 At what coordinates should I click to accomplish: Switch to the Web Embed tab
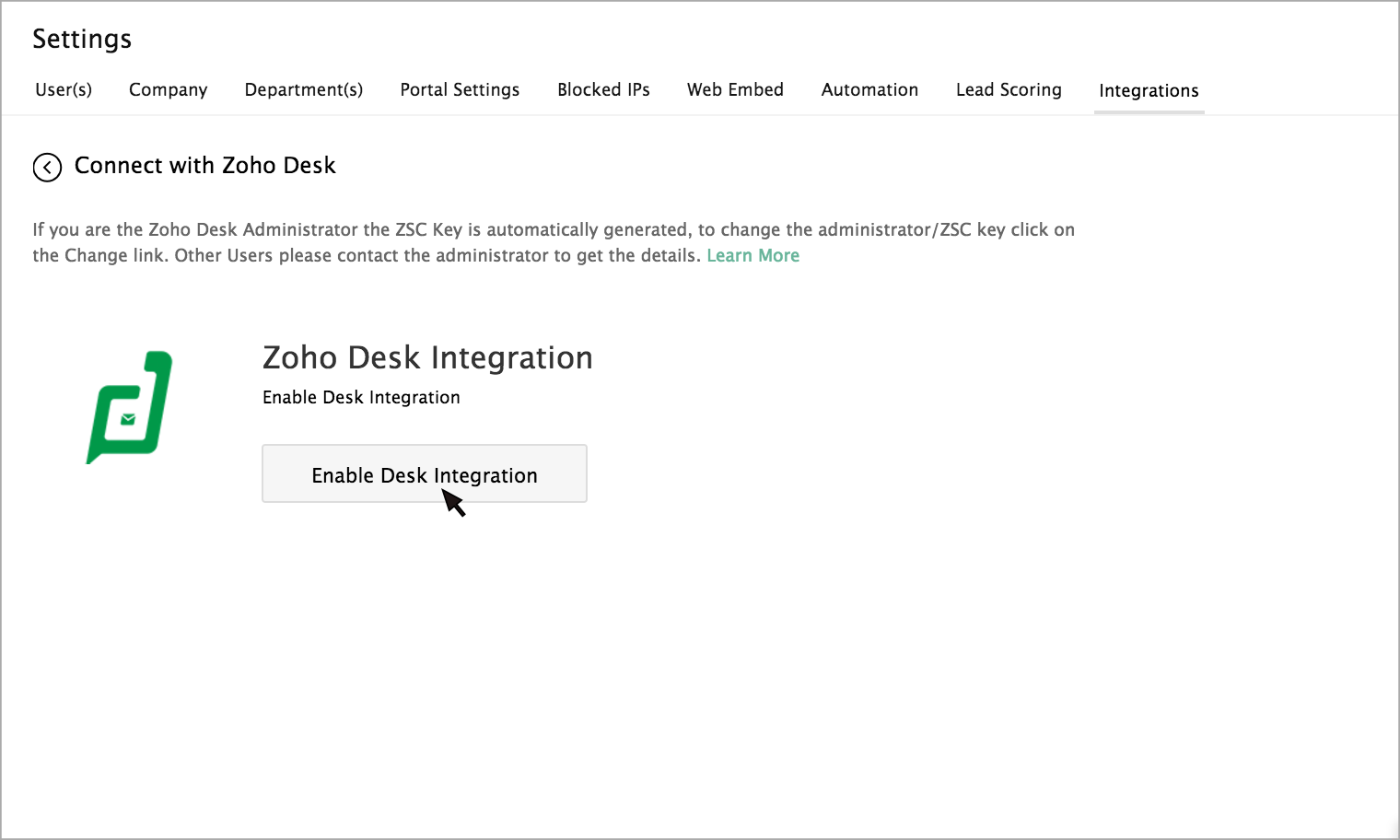pyautogui.click(x=735, y=89)
